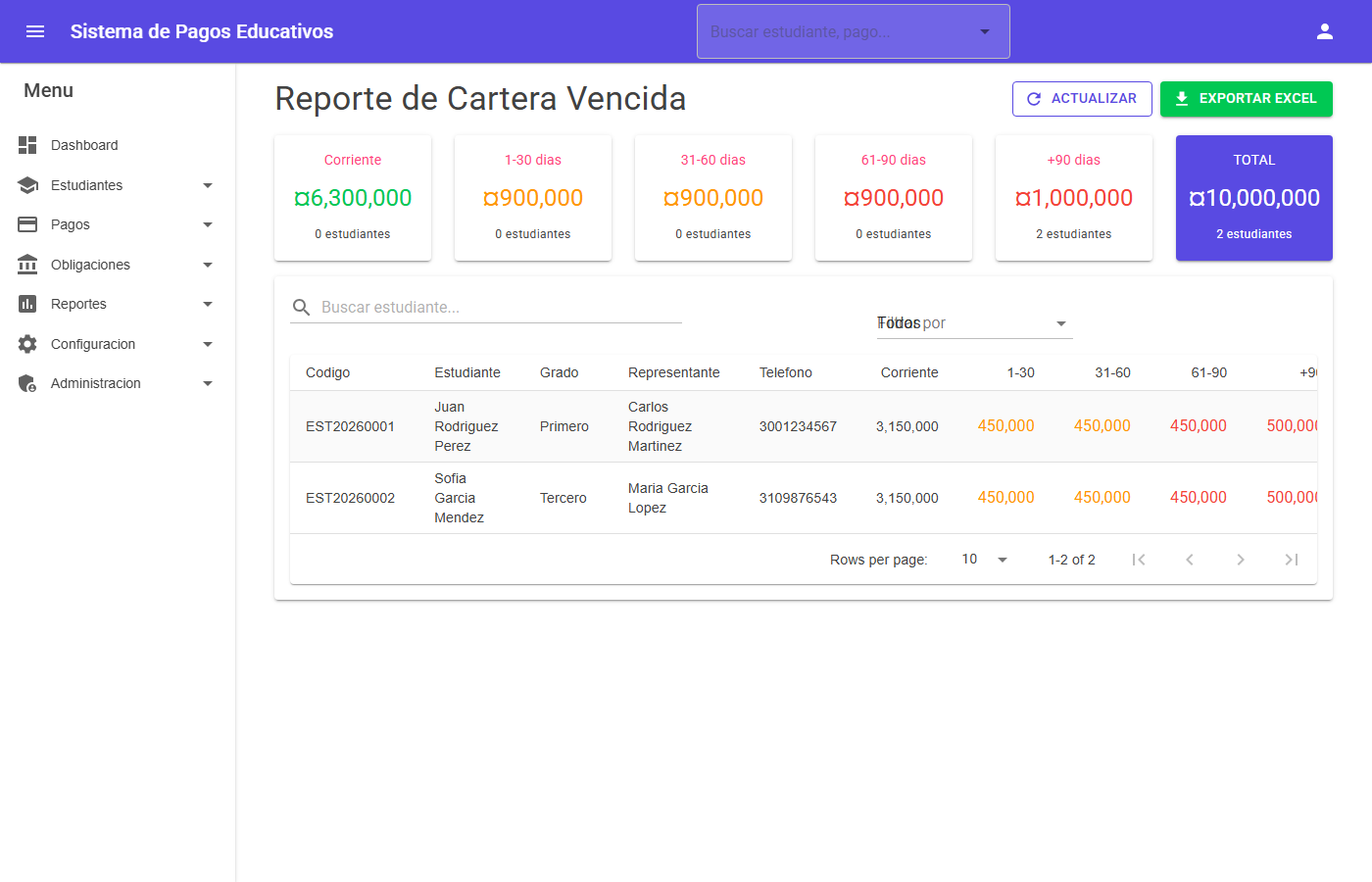Expand the Administracion menu arrow

tap(208, 383)
